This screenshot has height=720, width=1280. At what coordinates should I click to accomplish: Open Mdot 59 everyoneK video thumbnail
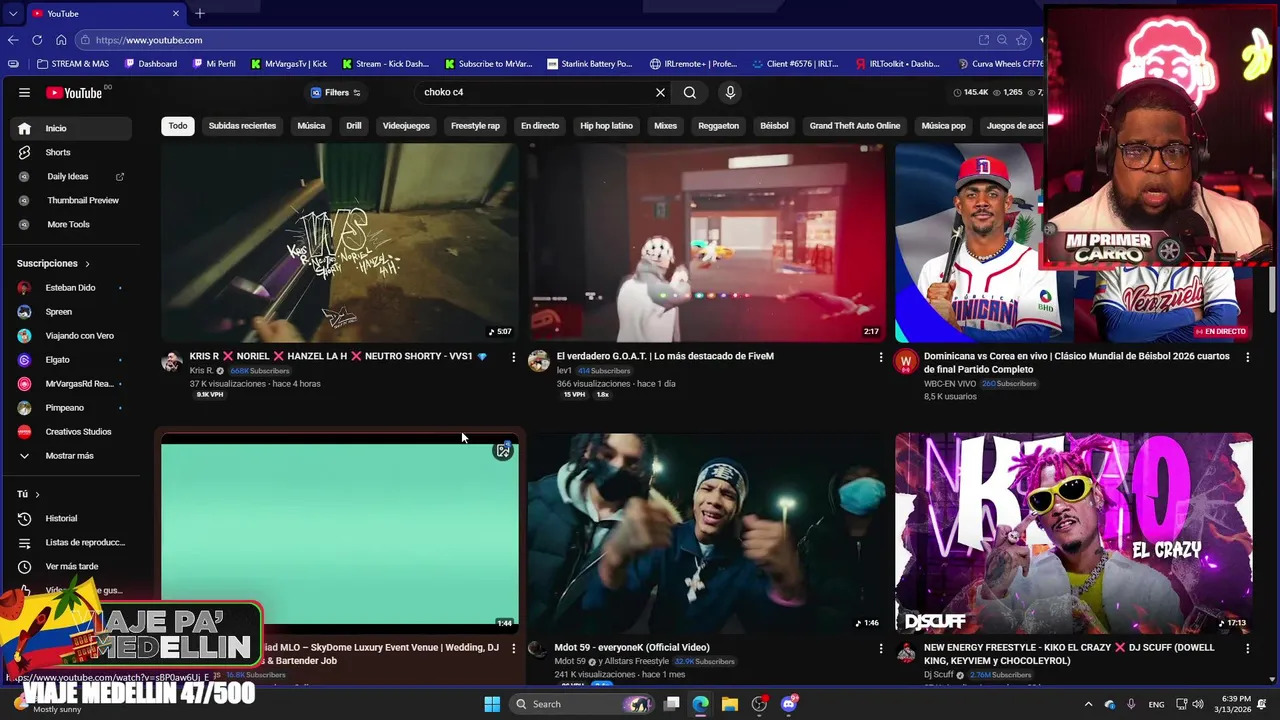click(x=707, y=533)
